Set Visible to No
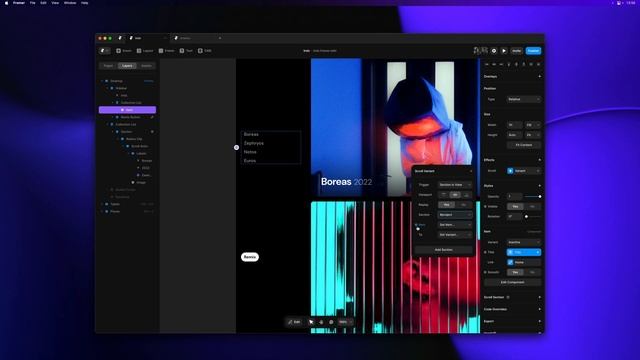This screenshot has height=360, width=640. click(532, 207)
